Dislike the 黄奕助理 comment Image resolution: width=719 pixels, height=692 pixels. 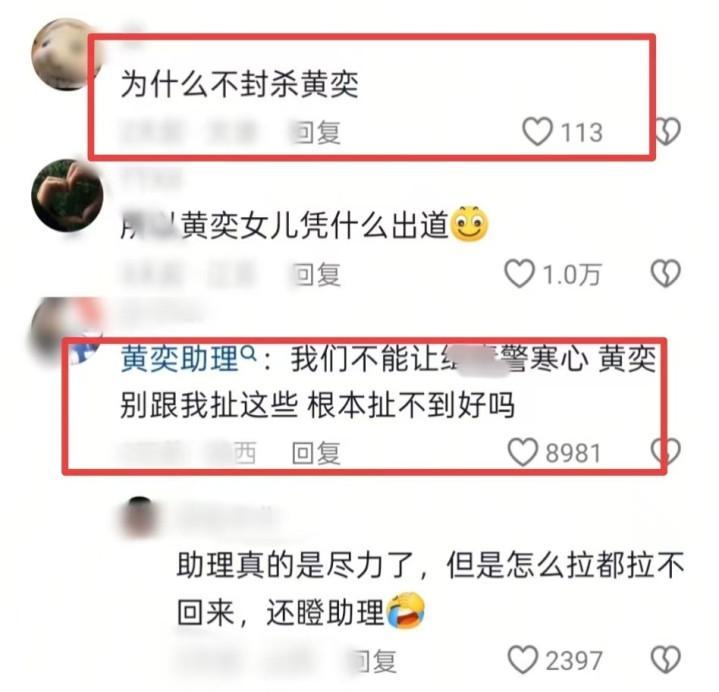(x=665, y=452)
